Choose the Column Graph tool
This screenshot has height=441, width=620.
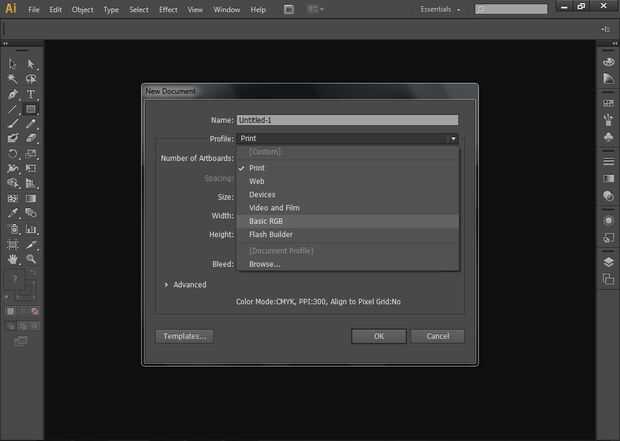coord(31,229)
